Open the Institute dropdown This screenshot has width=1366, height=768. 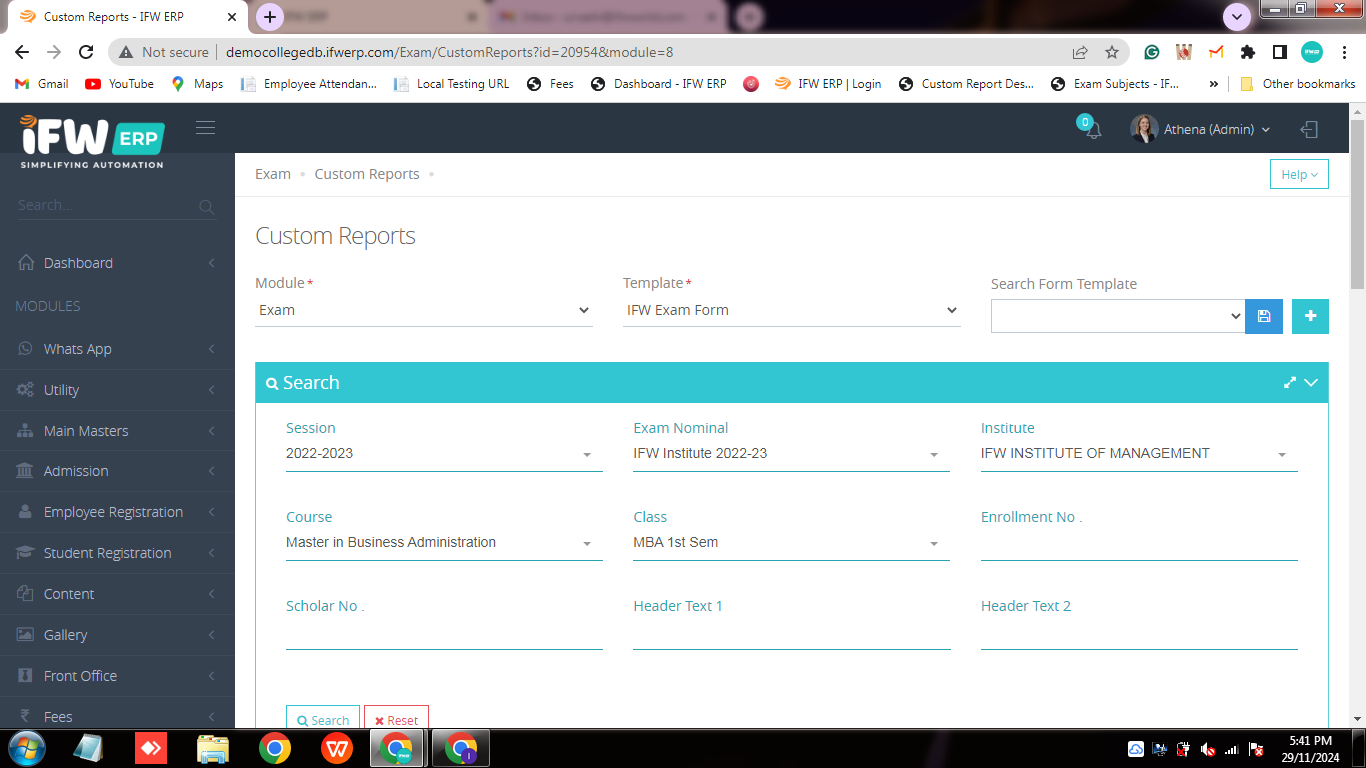pos(1139,454)
